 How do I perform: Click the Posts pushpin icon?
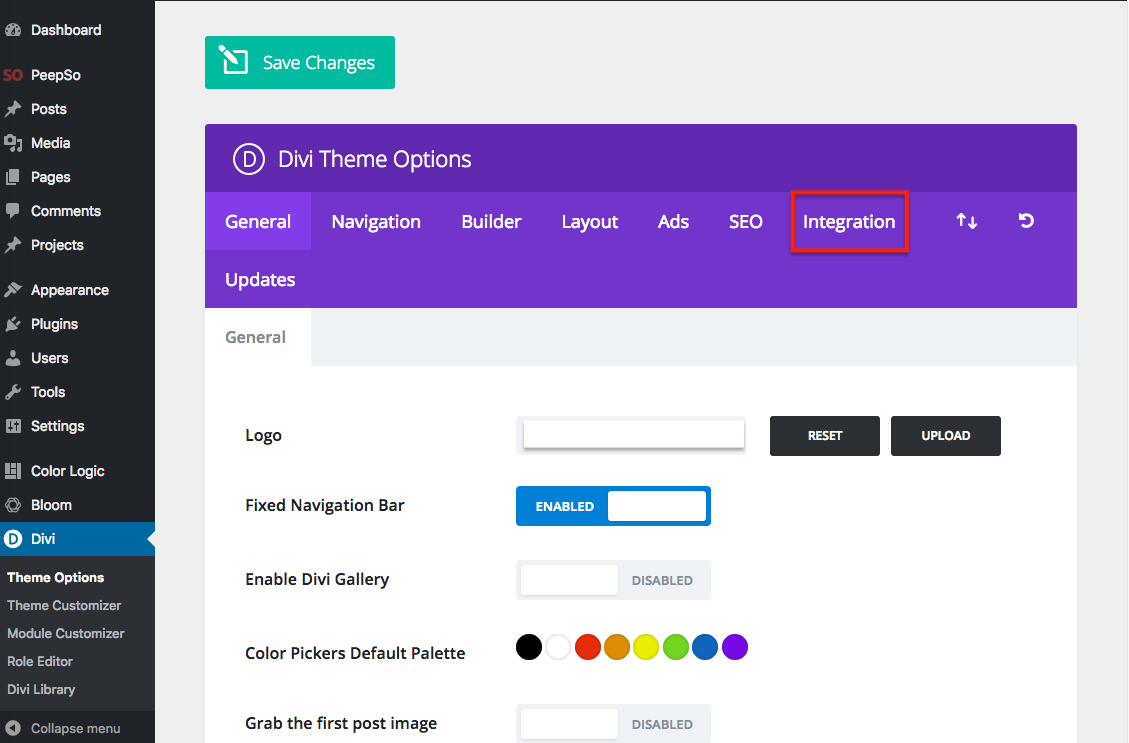coord(13,109)
